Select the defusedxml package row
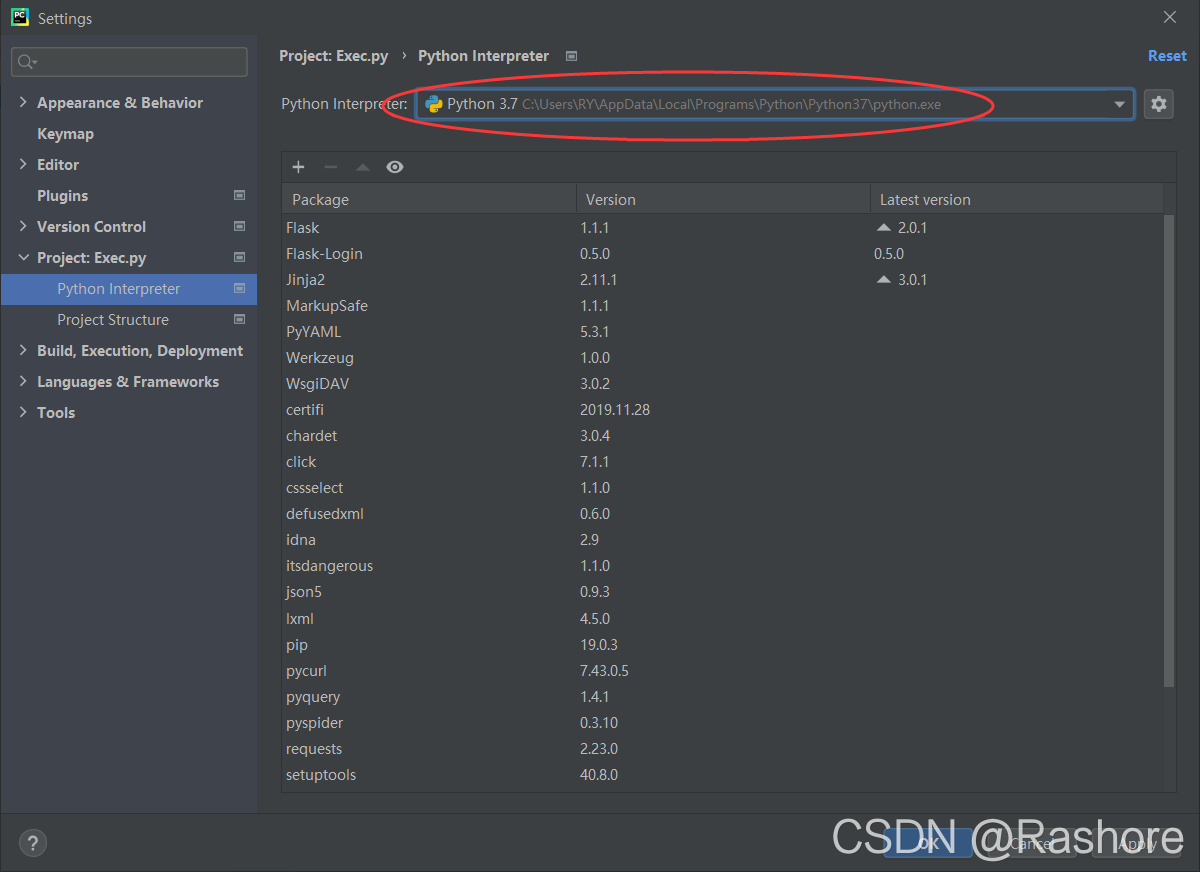 coord(722,514)
